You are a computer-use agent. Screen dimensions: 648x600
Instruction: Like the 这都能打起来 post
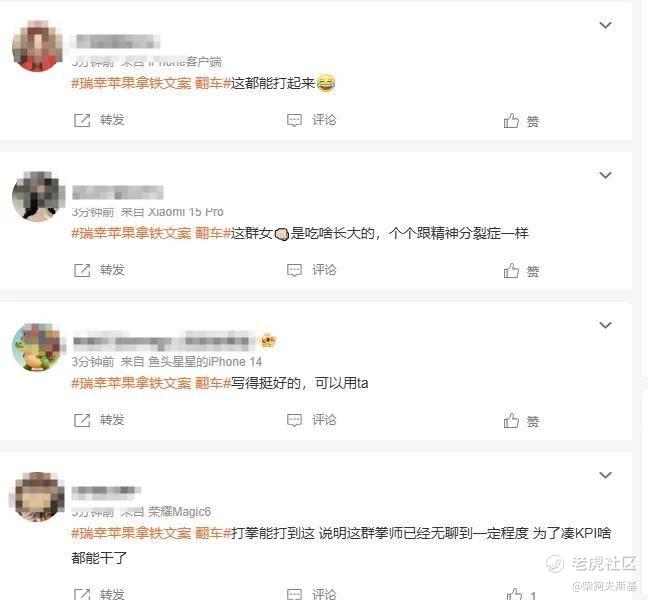click(521, 121)
